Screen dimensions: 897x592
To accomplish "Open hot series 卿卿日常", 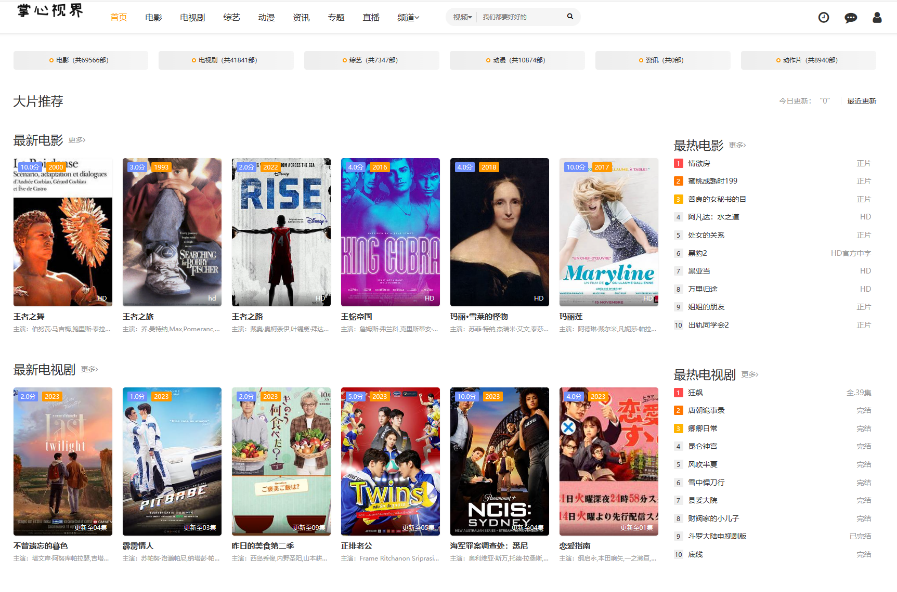I will [x=702, y=428].
